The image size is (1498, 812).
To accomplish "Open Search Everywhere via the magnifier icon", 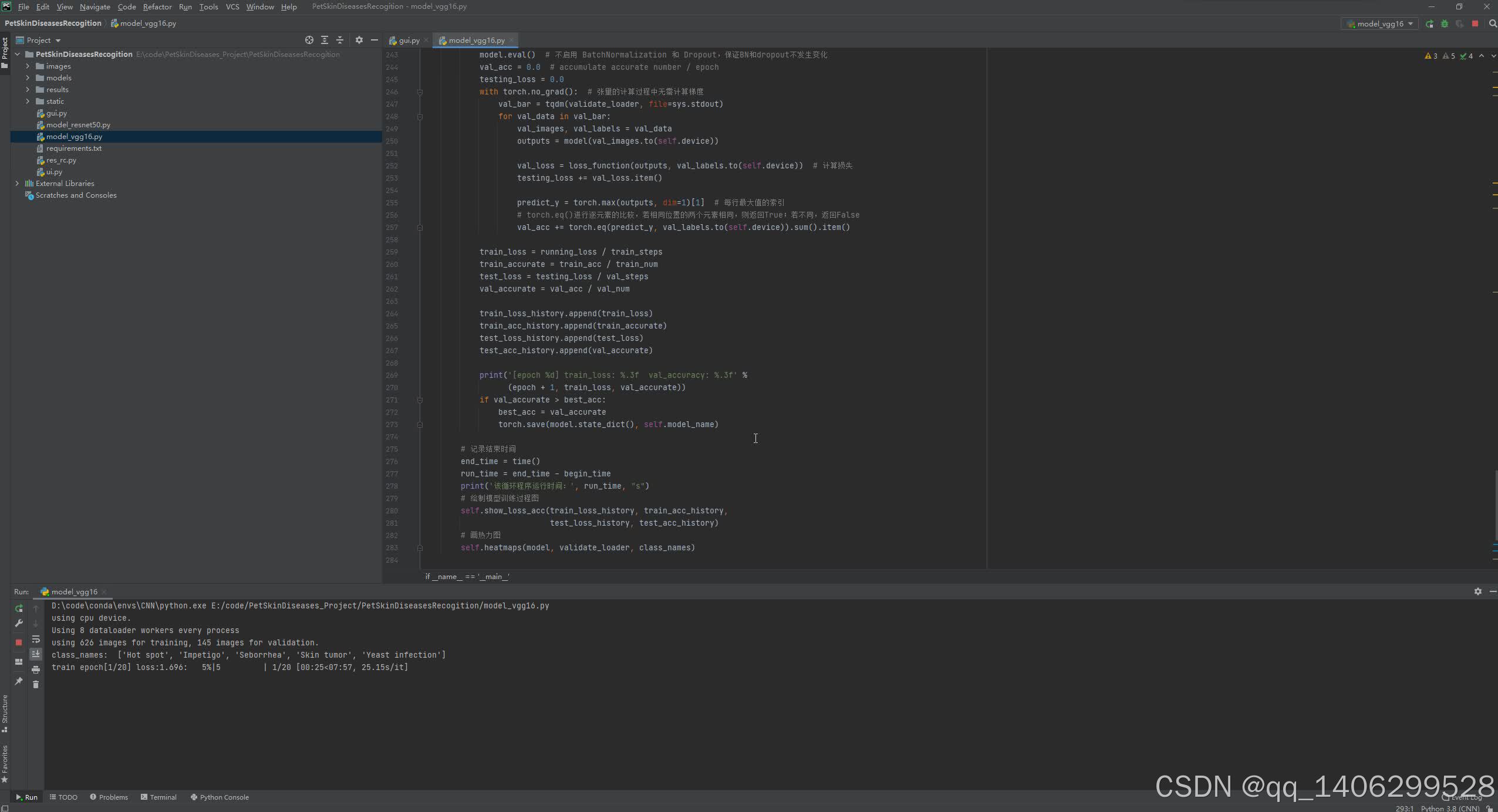I will coord(1493,24).
